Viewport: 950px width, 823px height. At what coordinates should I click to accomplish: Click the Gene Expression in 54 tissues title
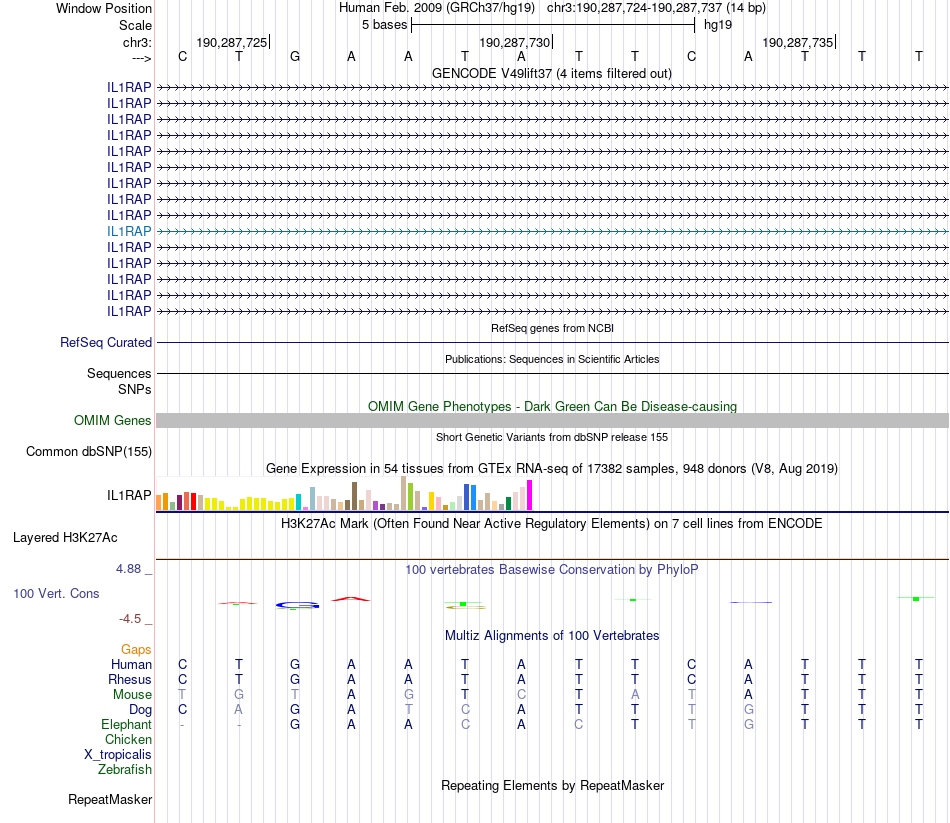click(x=552, y=468)
